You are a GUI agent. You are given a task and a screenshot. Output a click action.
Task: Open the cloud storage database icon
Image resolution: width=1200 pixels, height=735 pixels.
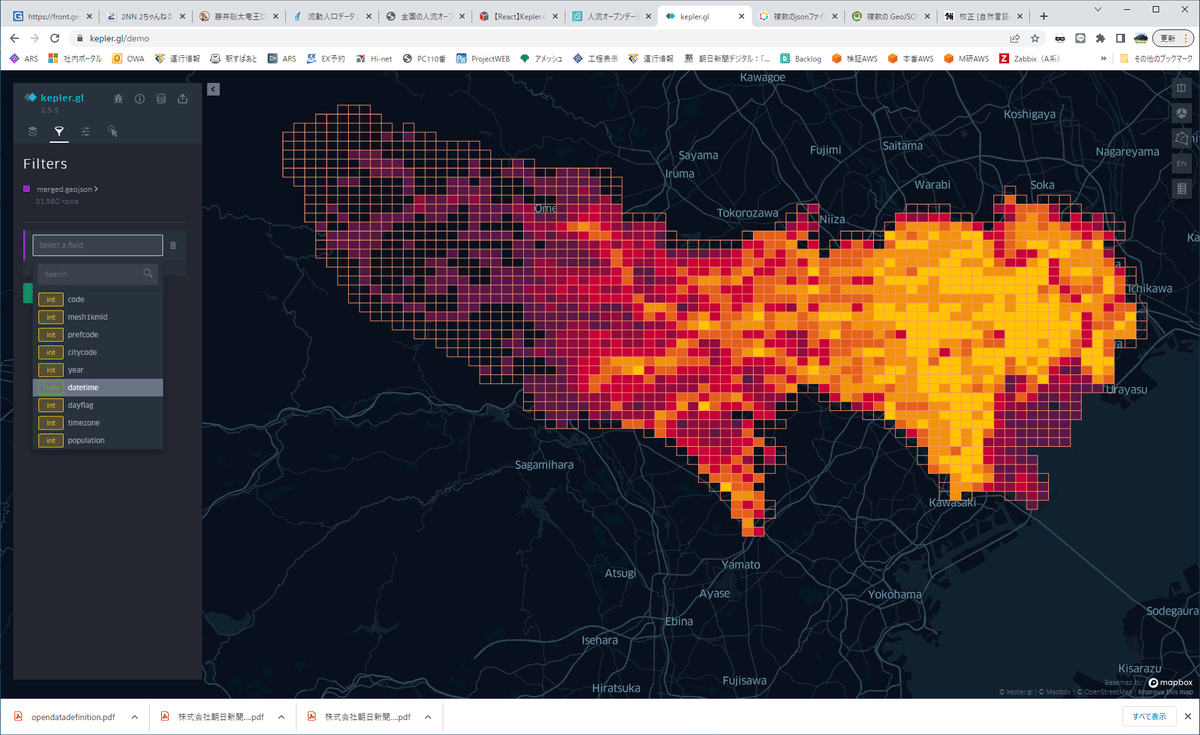[161, 99]
